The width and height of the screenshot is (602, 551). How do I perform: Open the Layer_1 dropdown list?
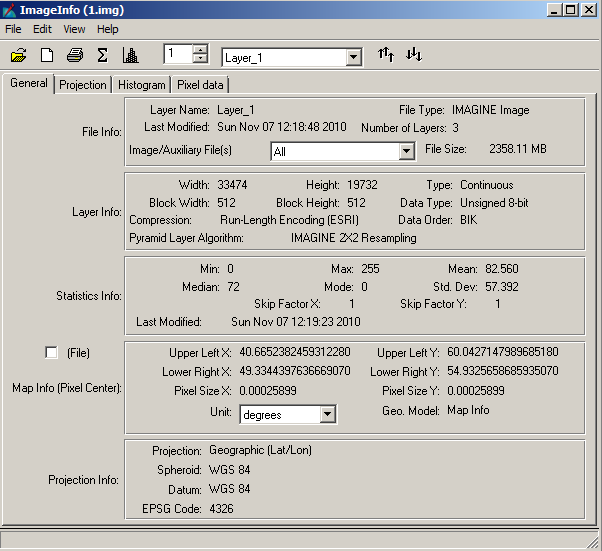353,58
